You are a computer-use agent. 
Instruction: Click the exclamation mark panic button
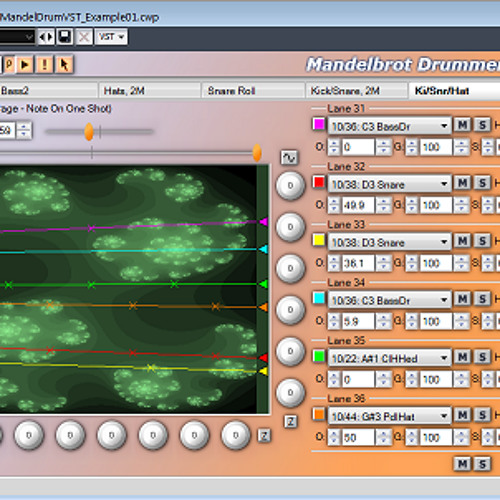click(44, 64)
